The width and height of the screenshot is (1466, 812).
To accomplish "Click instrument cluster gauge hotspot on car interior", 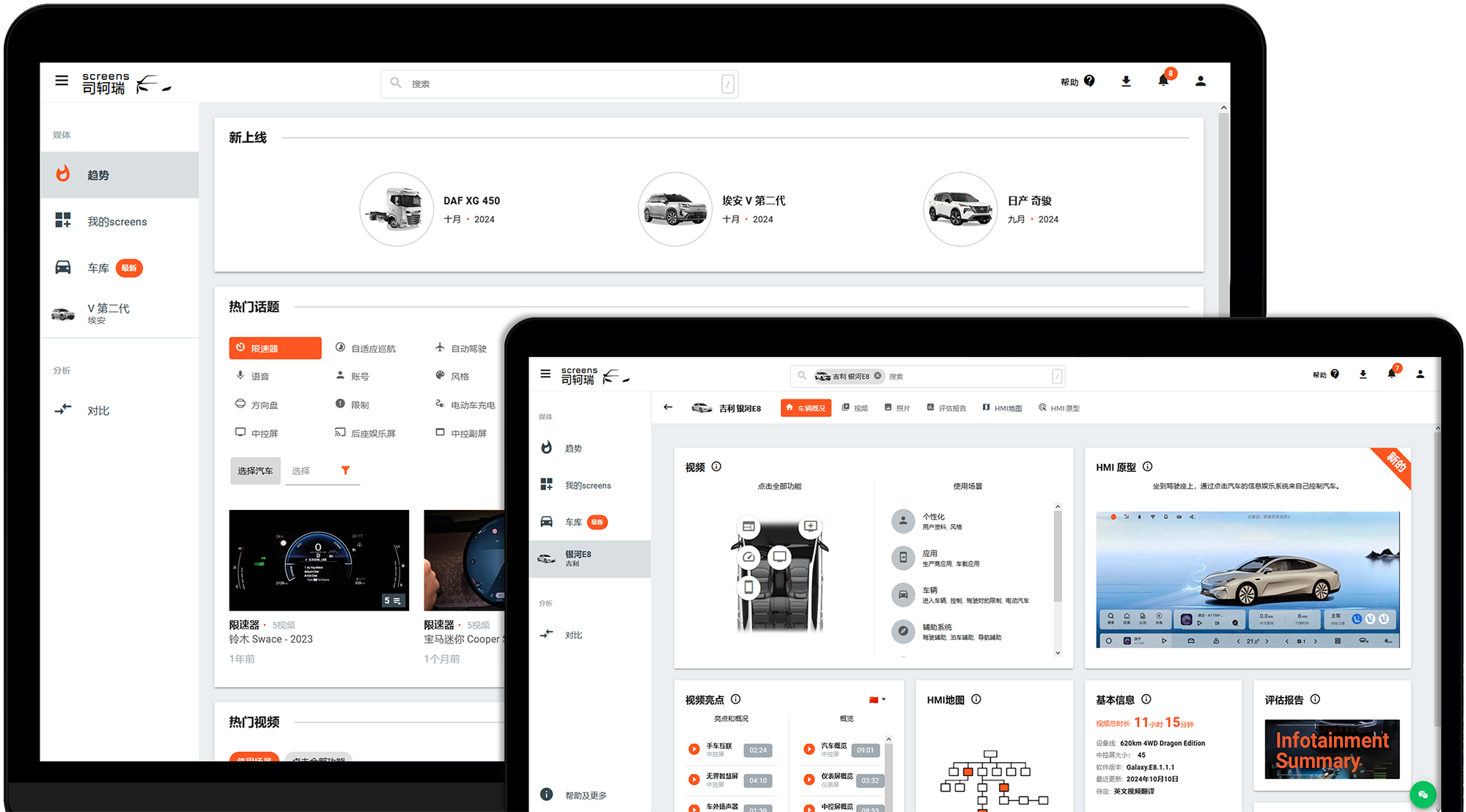I will 748,557.
